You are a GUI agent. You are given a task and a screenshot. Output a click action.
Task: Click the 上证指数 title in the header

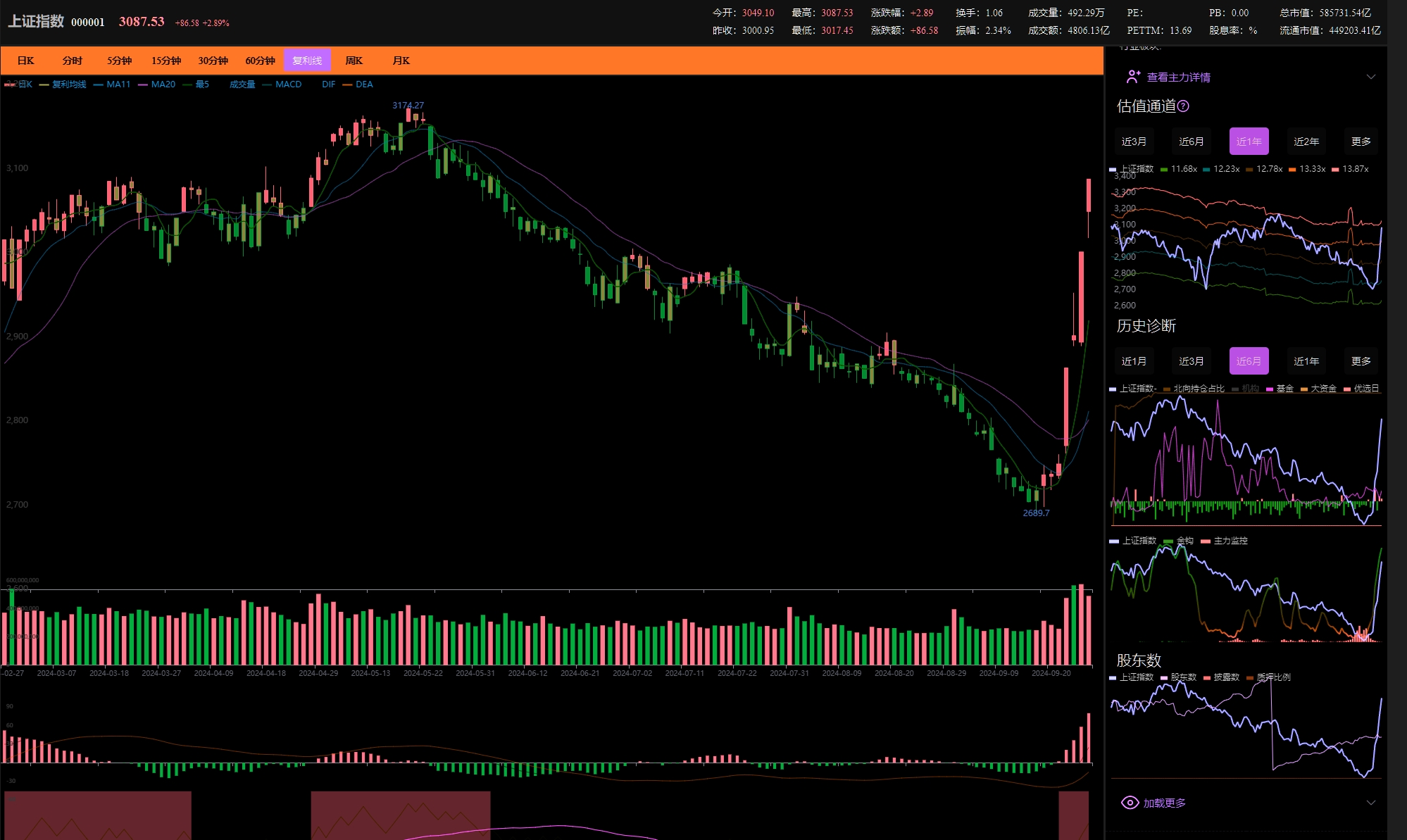click(x=36, y=22)
